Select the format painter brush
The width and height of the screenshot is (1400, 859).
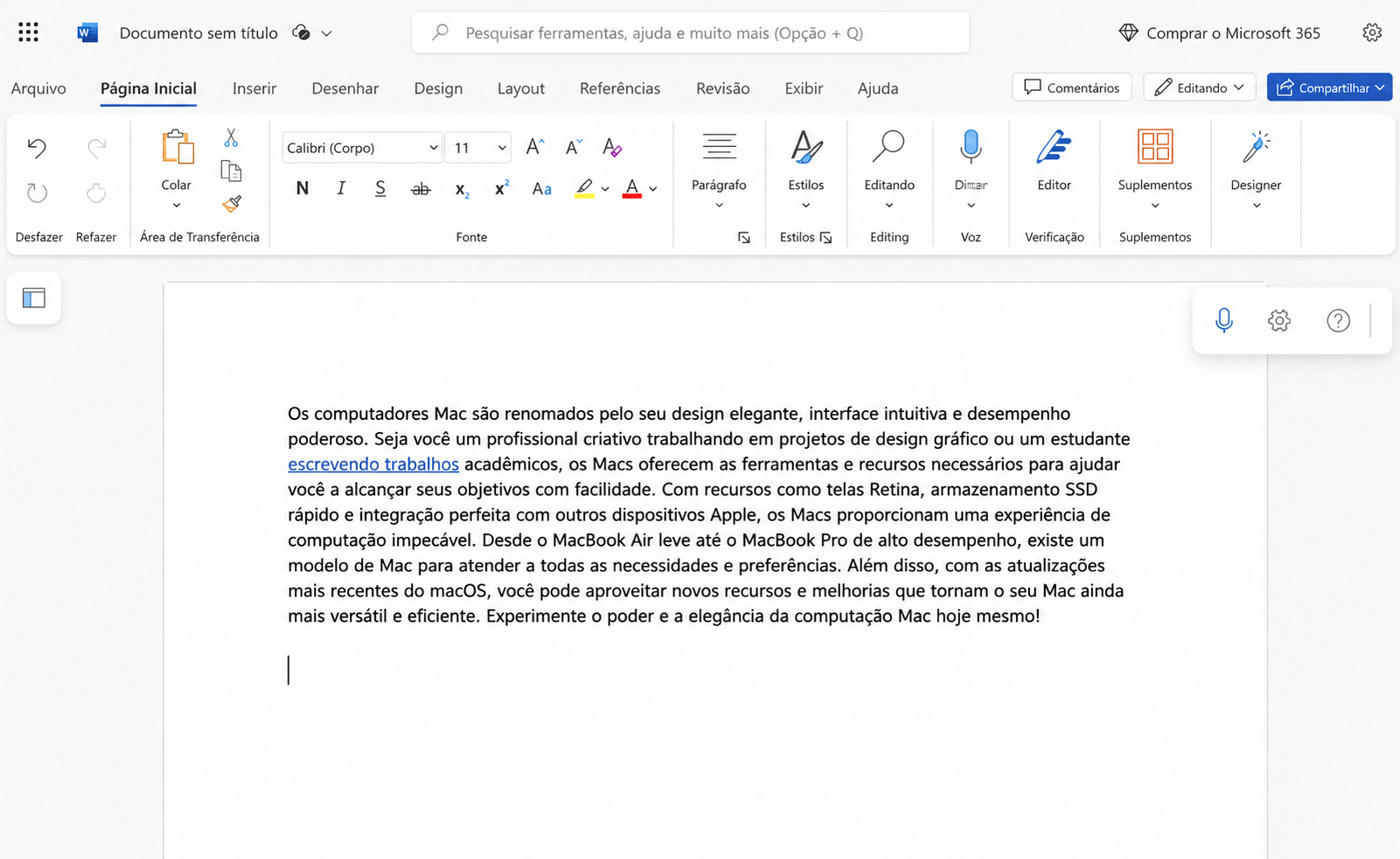(x=231, y=204)
